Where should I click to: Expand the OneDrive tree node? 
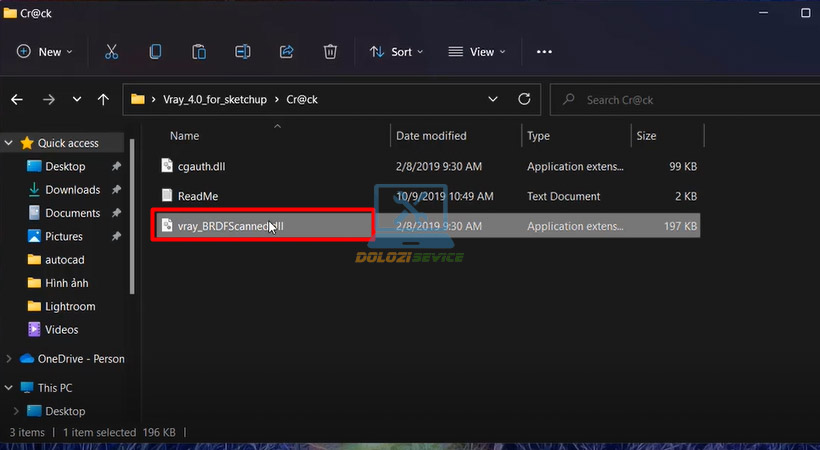pos(9,359)
